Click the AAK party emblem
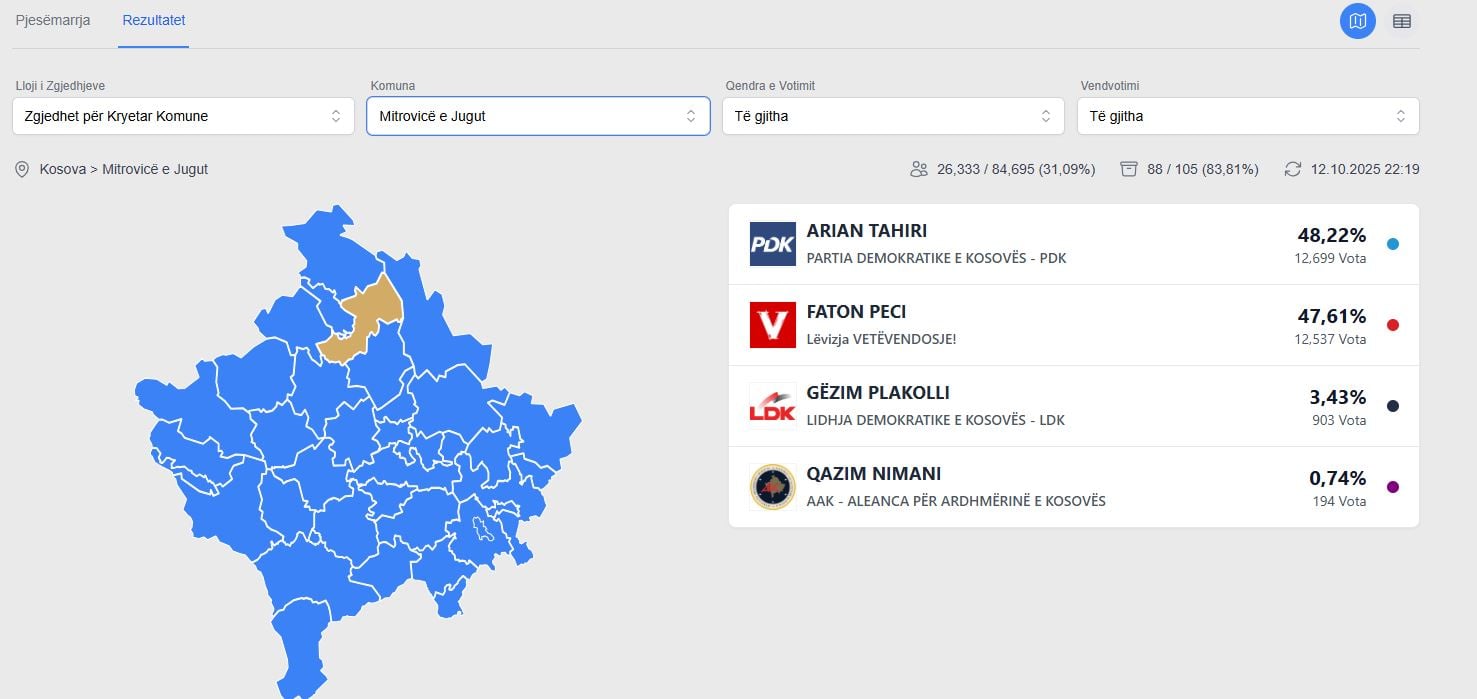This screenshot has height=699, width=1477. 772,487
